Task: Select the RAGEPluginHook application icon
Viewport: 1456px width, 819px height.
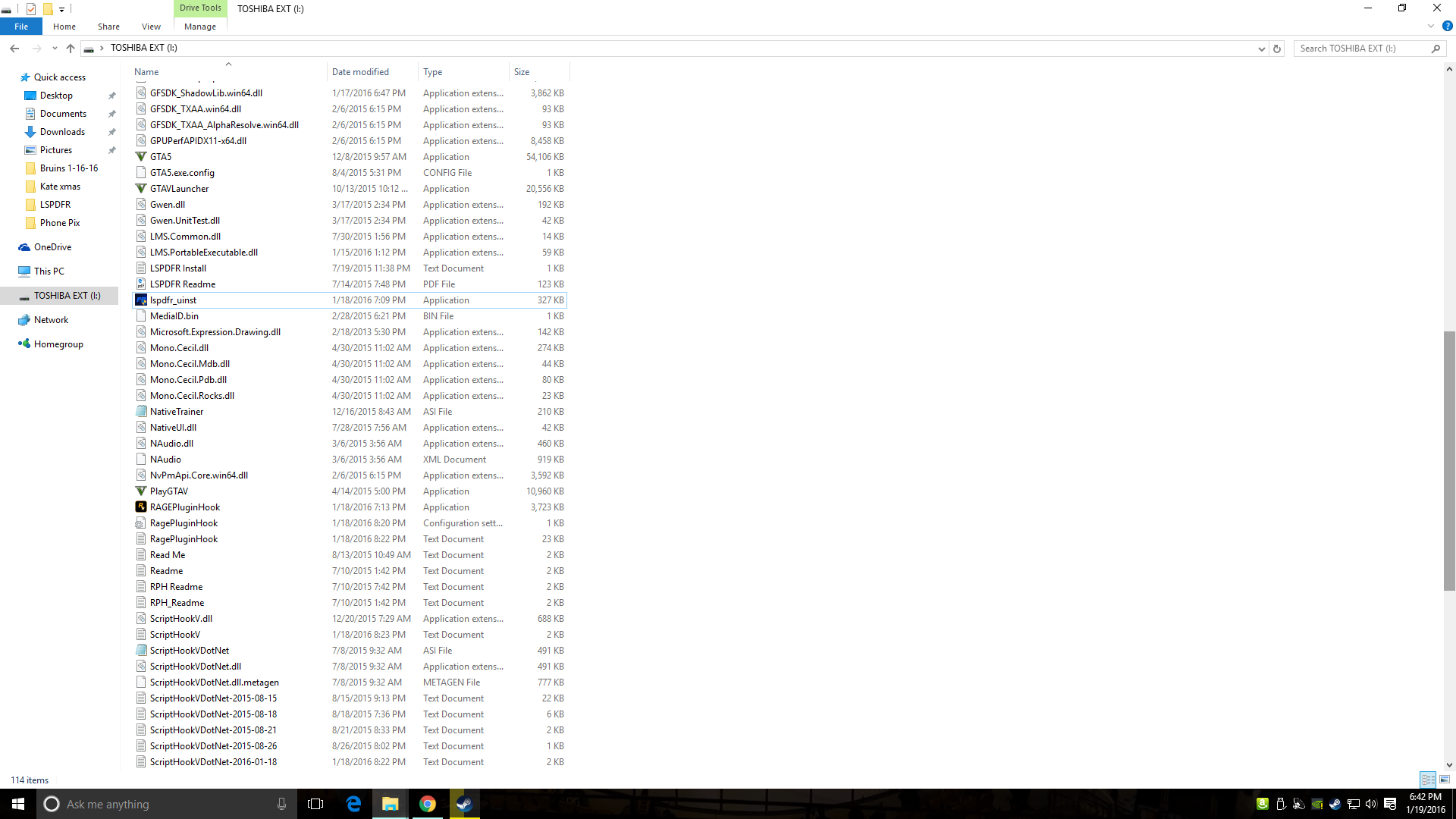Action: pos(141,507)
